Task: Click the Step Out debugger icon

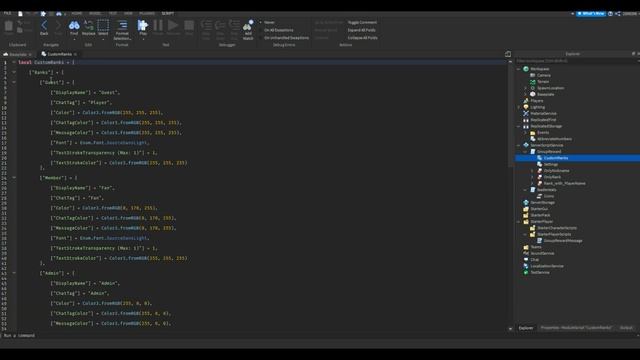Action: click(234, 26)
